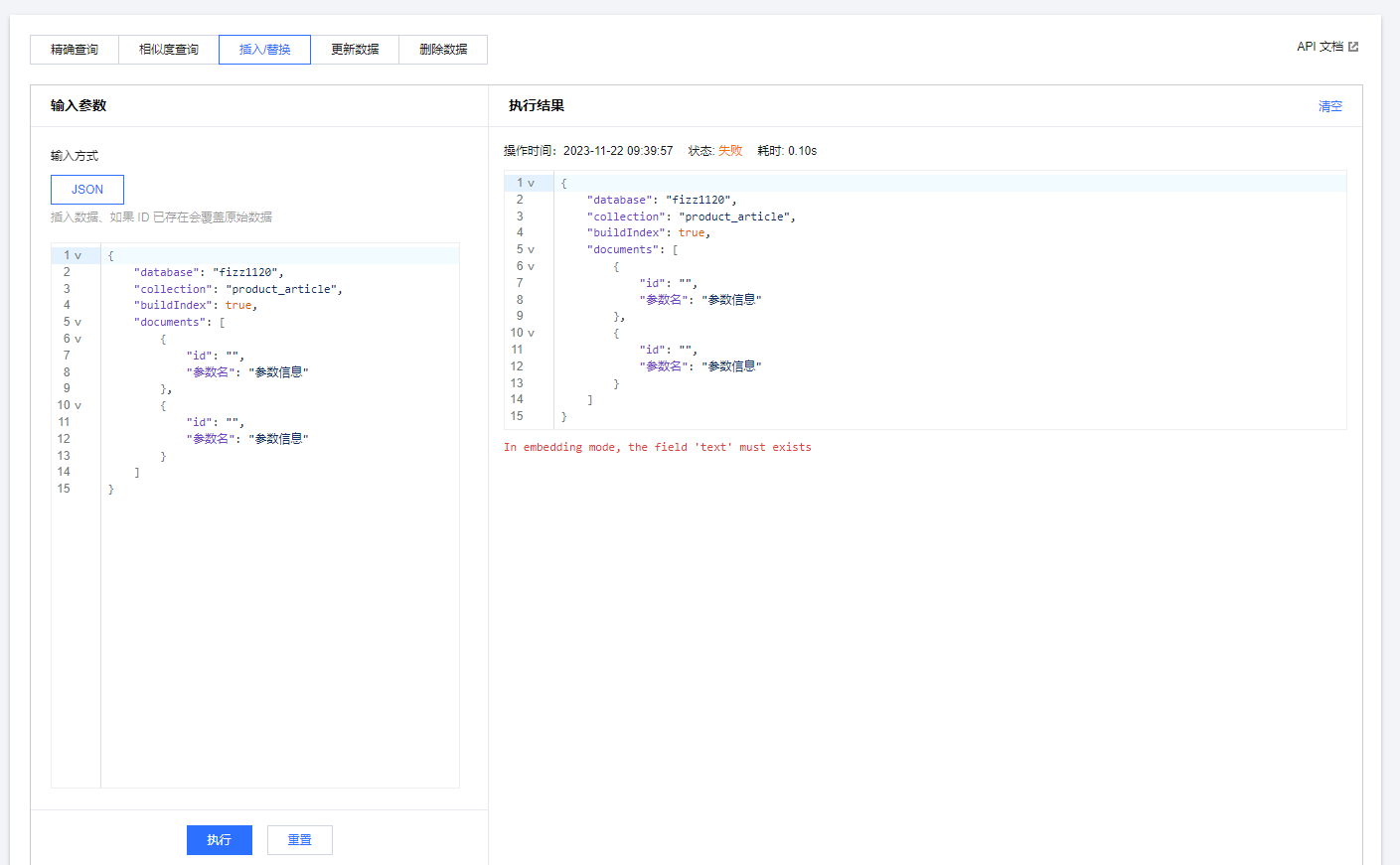
Task: Collapse line 6 fold arrow in input editor
Action: click(78, 340)
